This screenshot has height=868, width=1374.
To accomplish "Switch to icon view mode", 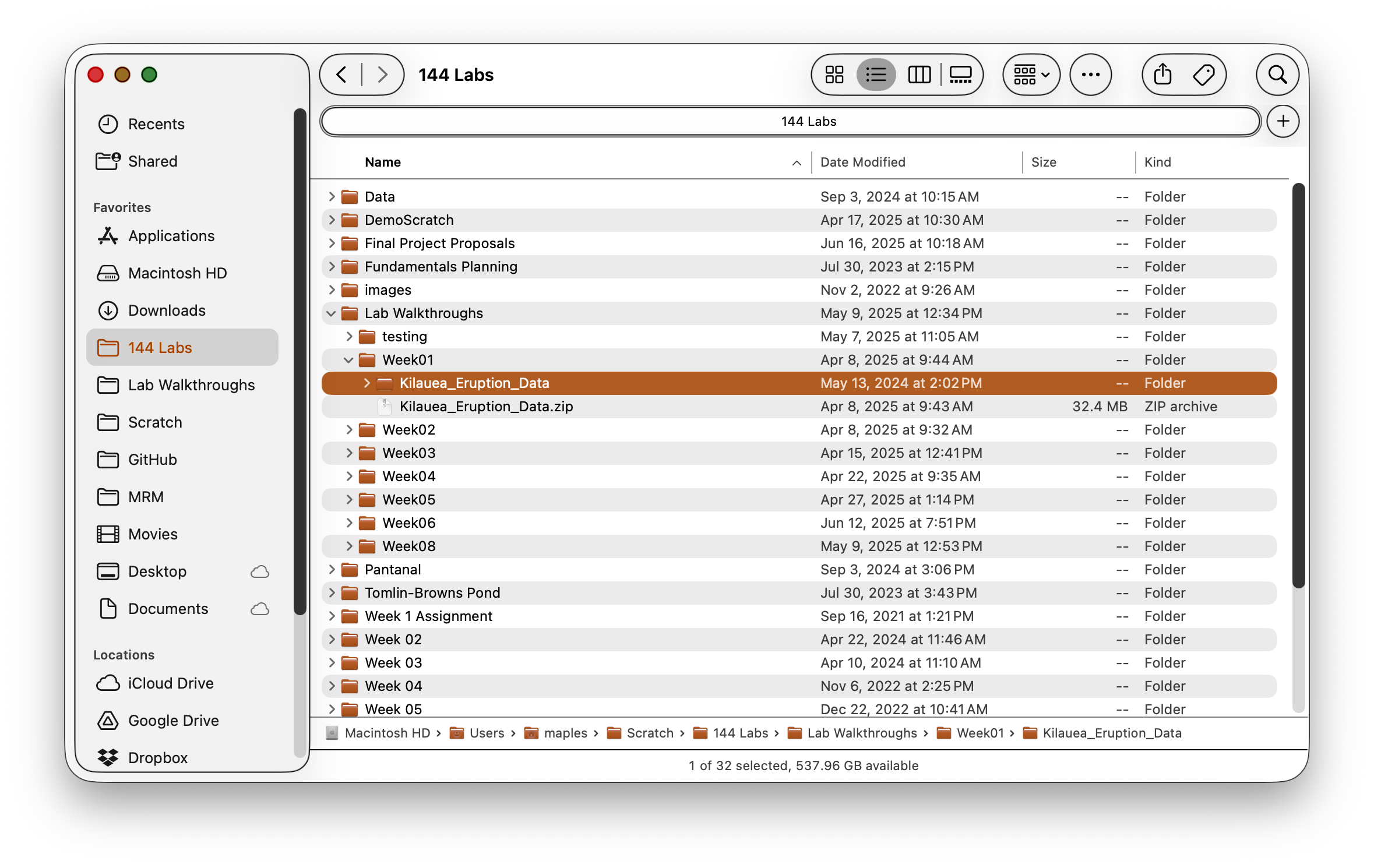I will (x=834, y=75).
